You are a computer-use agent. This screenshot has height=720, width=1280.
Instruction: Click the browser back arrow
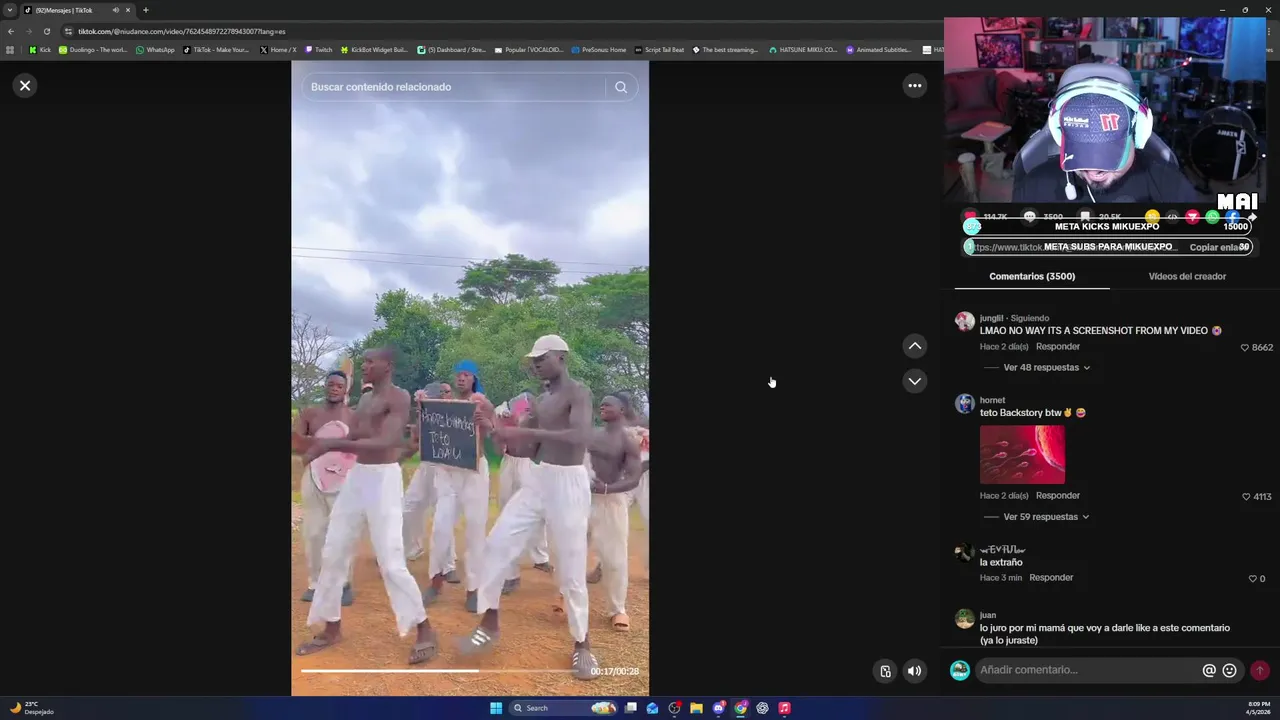(11, 31)
